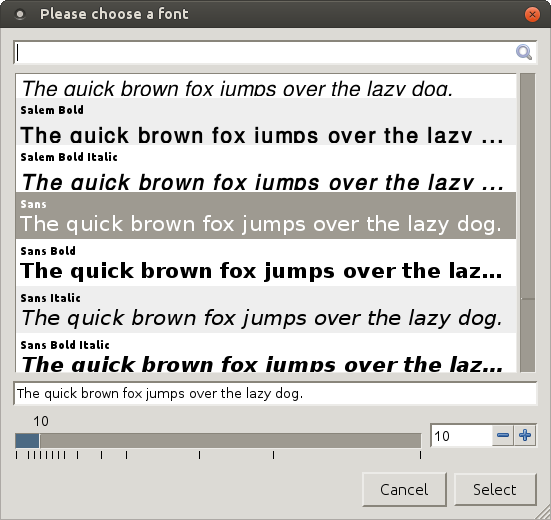
Task: Pick the Sans Italic font
Action: (266, 310)
